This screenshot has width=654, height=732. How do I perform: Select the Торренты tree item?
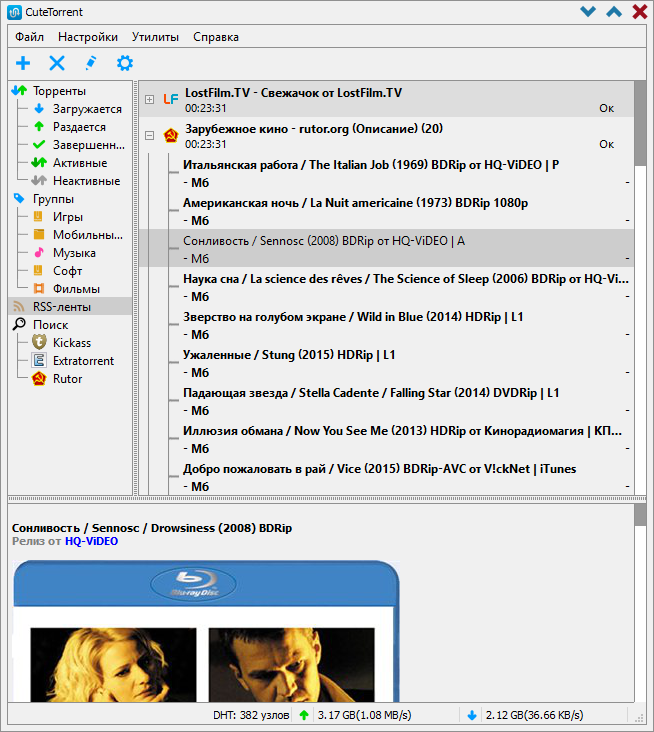[59, 91]
